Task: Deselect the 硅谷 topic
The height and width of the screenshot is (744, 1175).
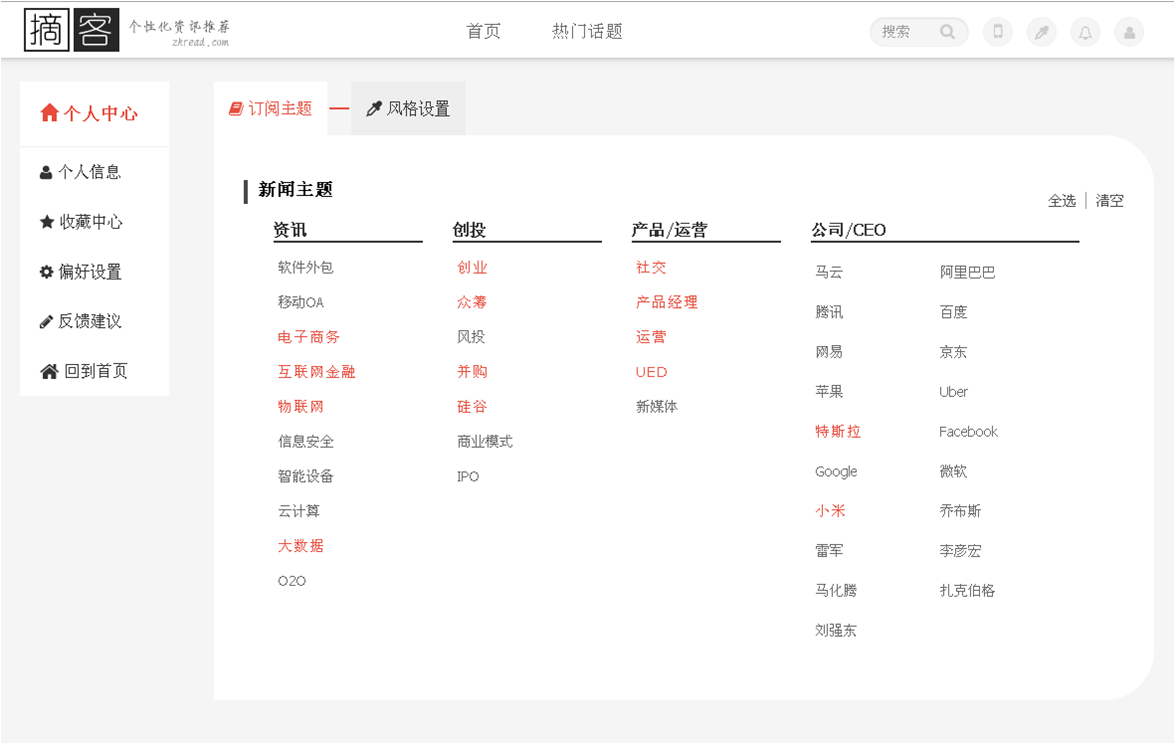Action: coord(472,407)
